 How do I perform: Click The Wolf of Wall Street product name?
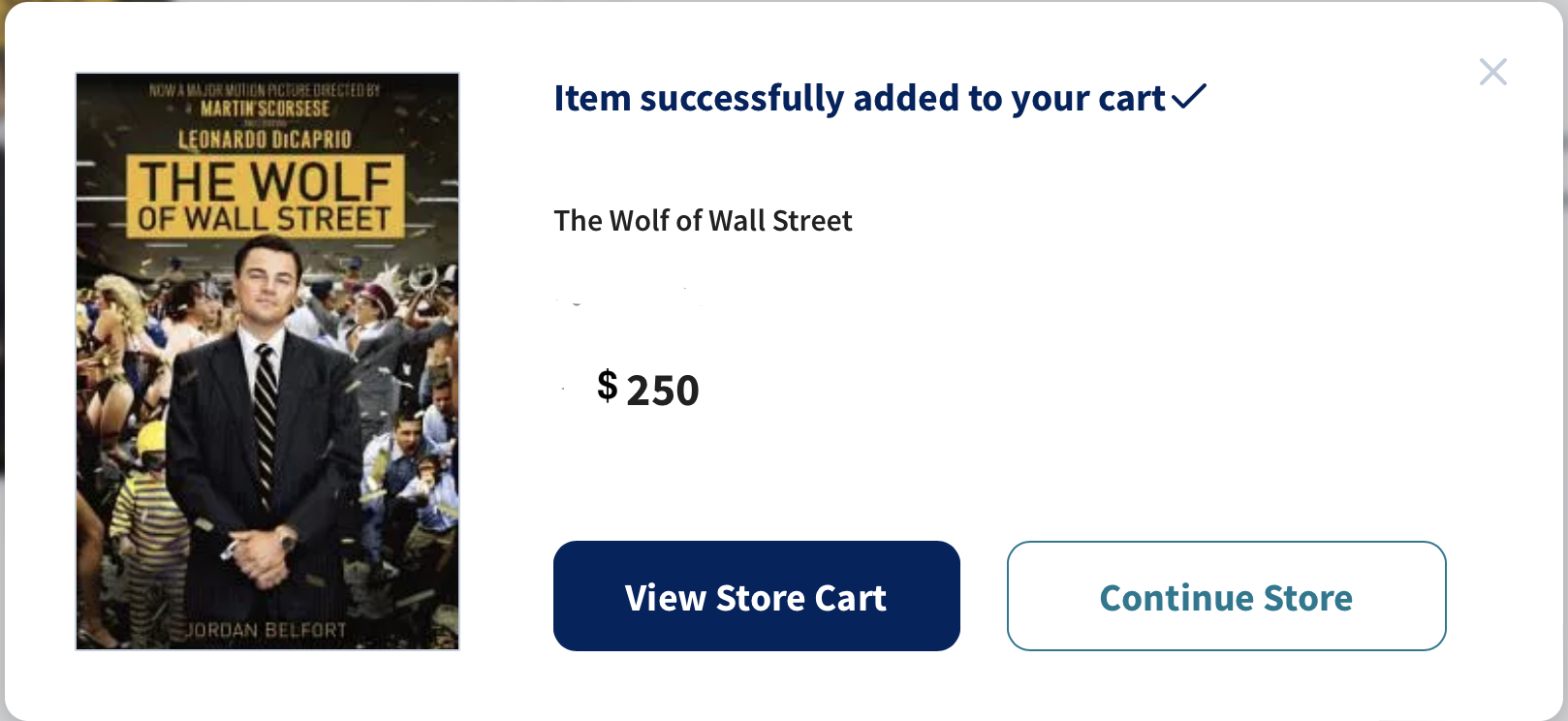[x=703, y=221]
